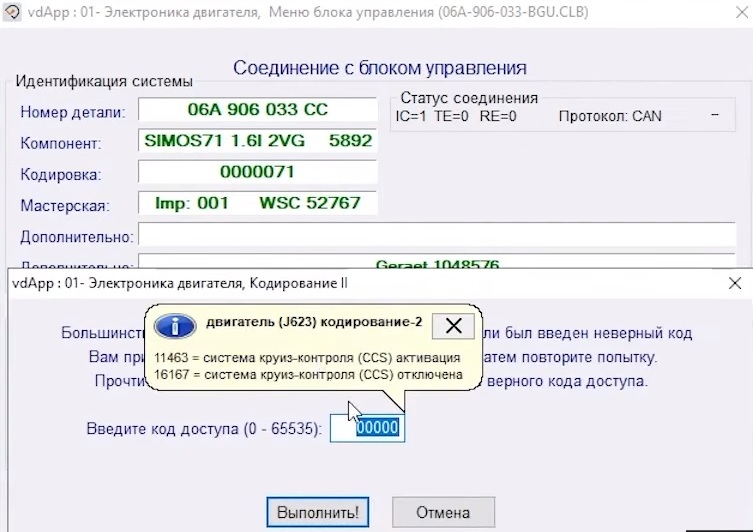The height and width of the screenshot is (532, 753).
Task: Click the Отмена button
Action: (x=443, y=512)
